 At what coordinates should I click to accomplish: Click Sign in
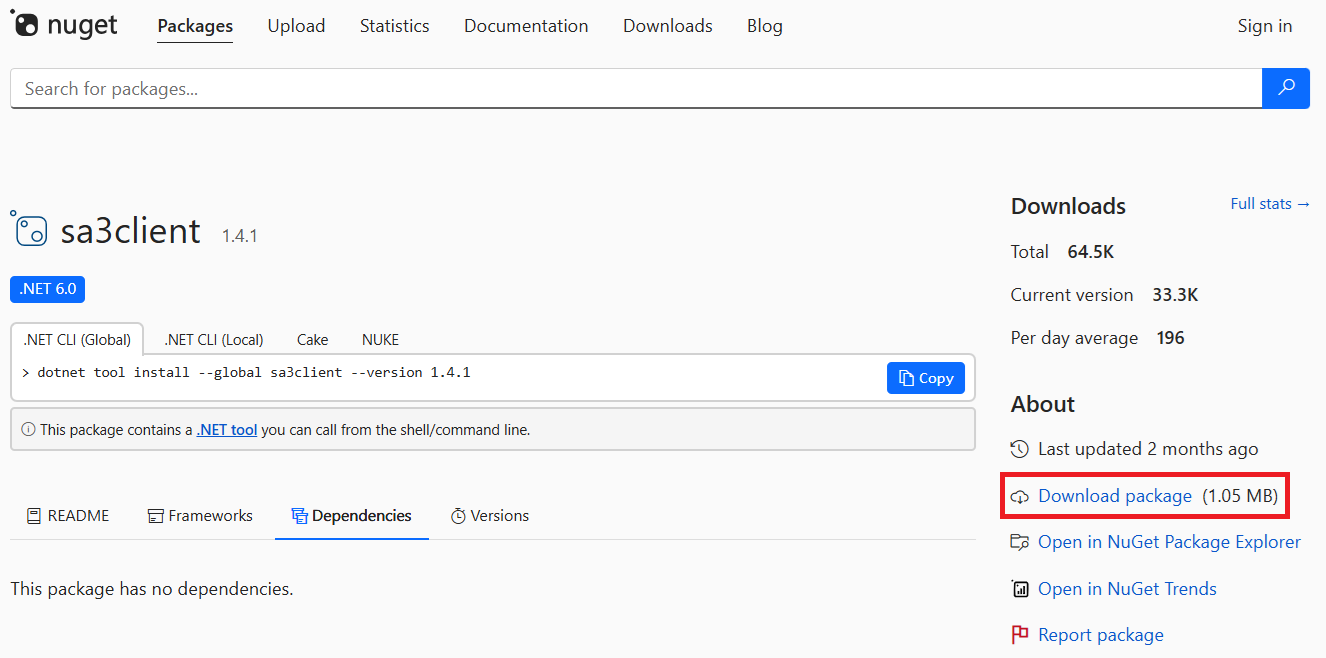(x=1264, y=26)
